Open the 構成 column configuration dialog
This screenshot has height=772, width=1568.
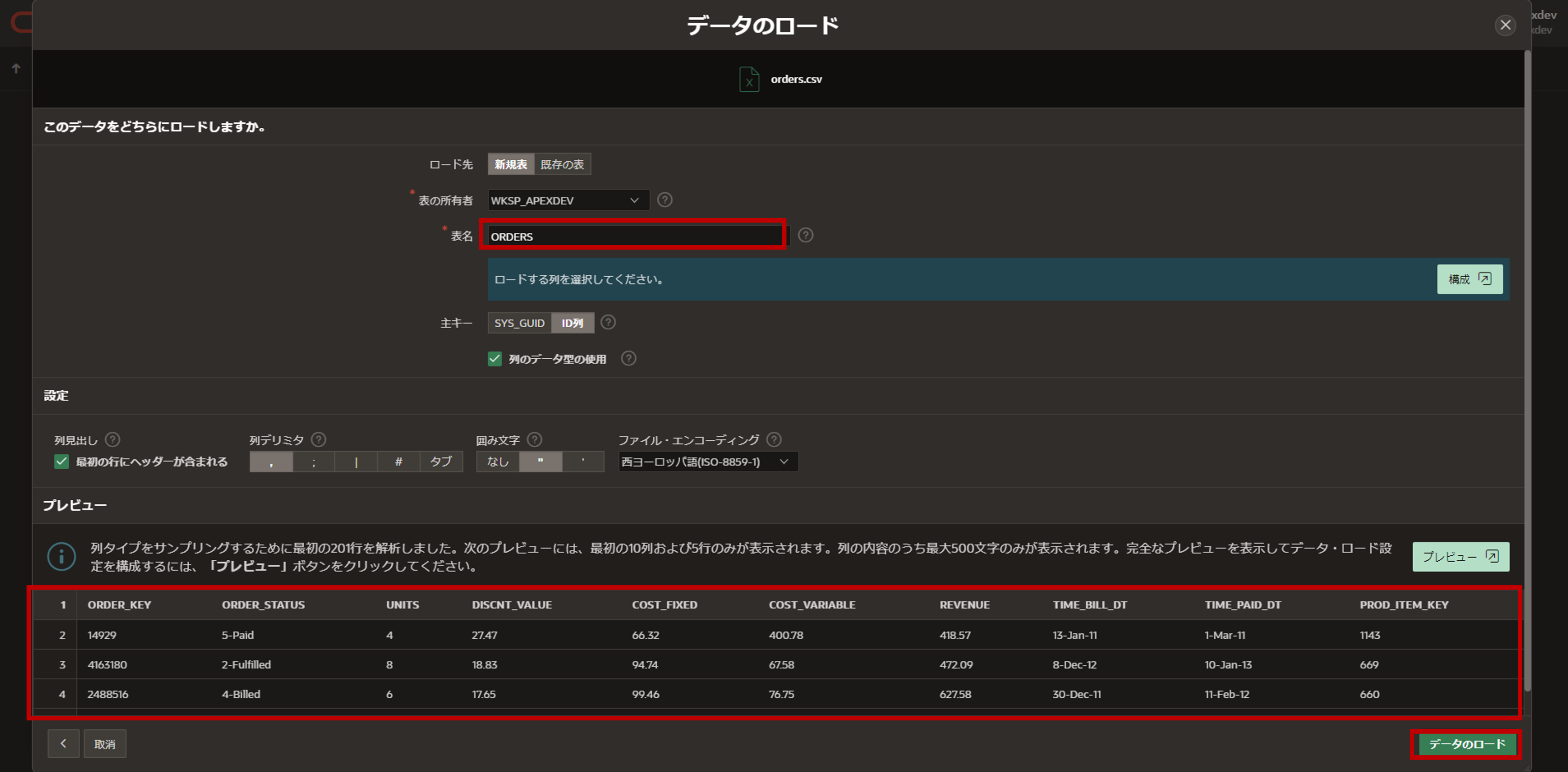1469,279
